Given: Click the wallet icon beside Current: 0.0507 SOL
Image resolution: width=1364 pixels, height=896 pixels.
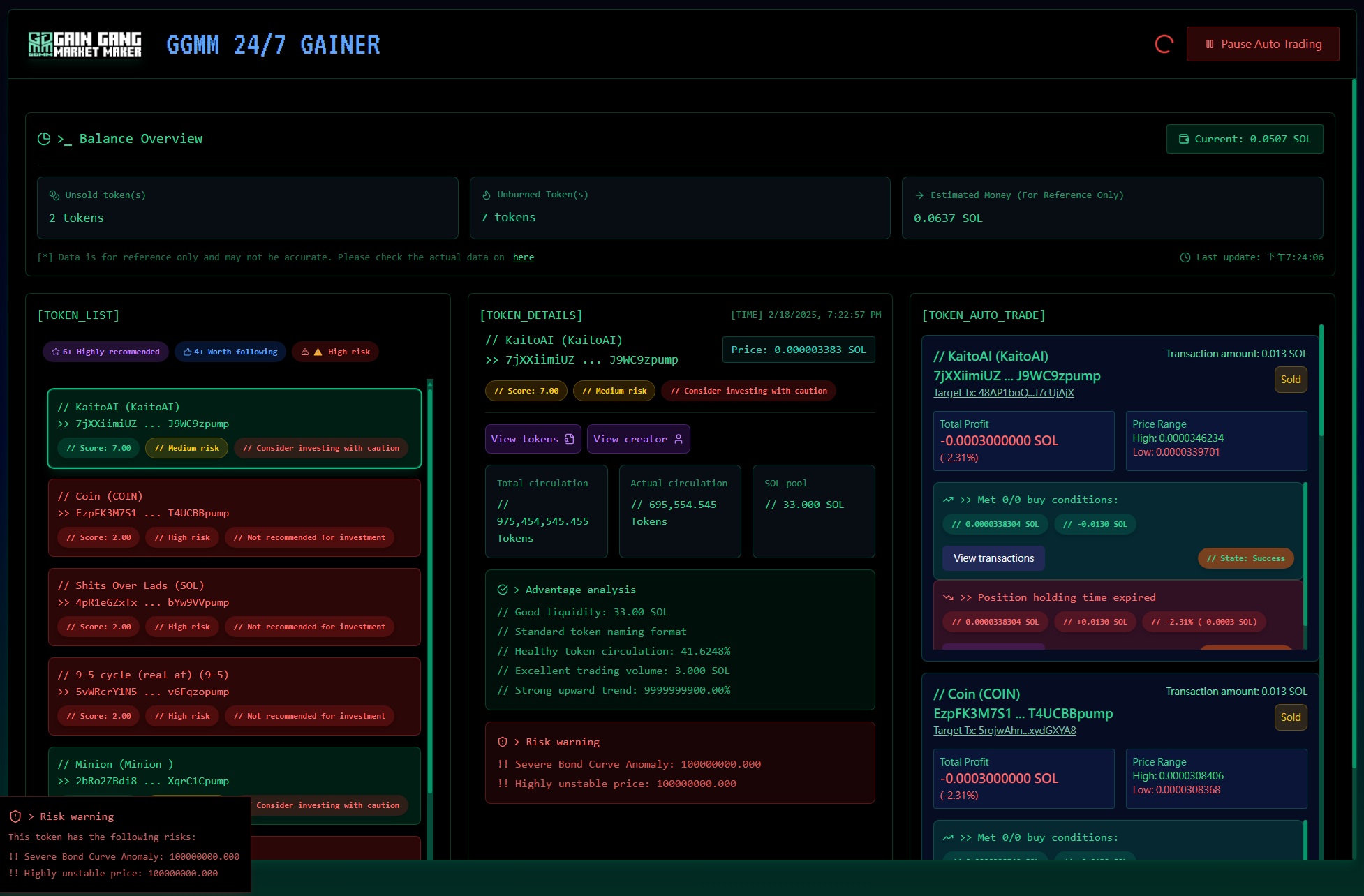Looking at the screenshot, I should coord(1183,138).
